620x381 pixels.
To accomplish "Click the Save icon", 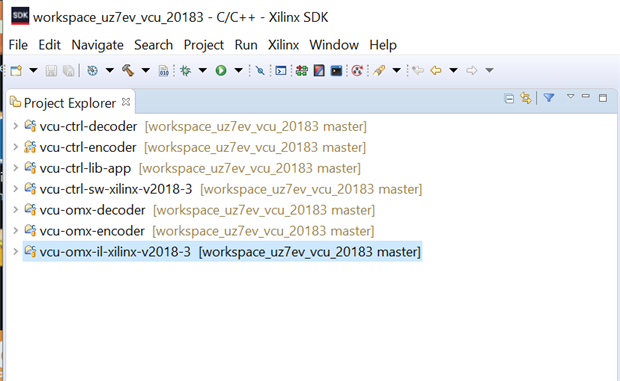I will [51, 71].
